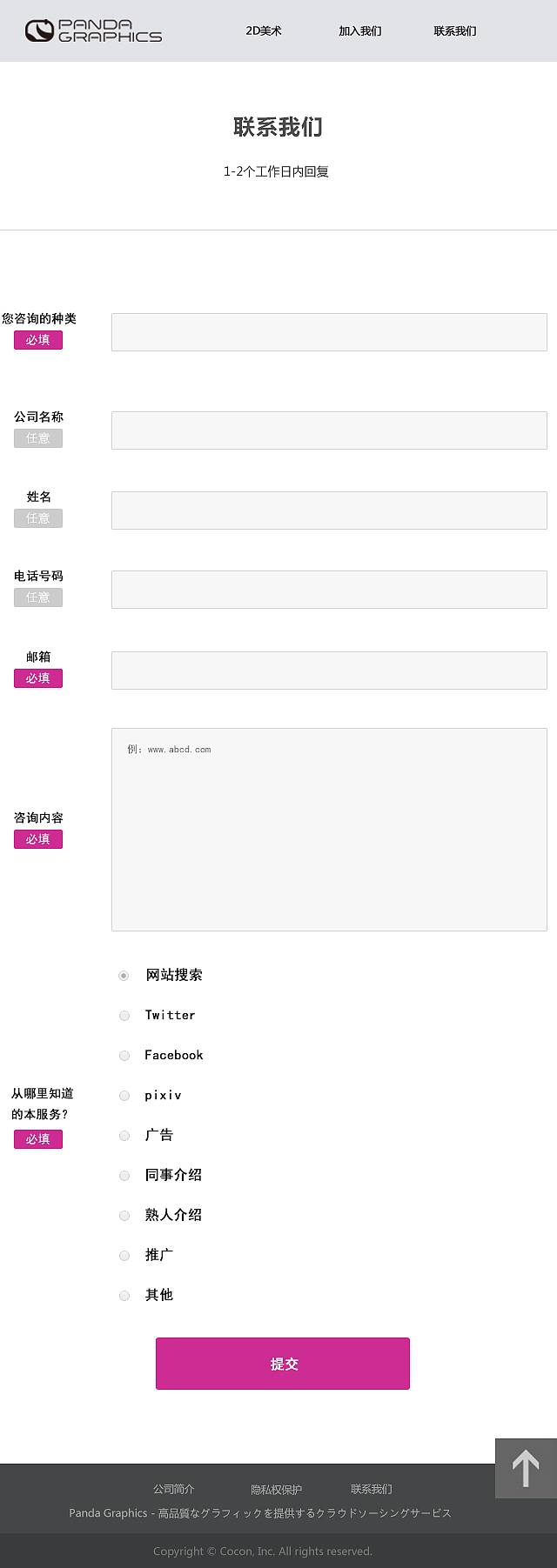Click the 公司简介 footer link
The image size is (557, 1568).
172,1489
